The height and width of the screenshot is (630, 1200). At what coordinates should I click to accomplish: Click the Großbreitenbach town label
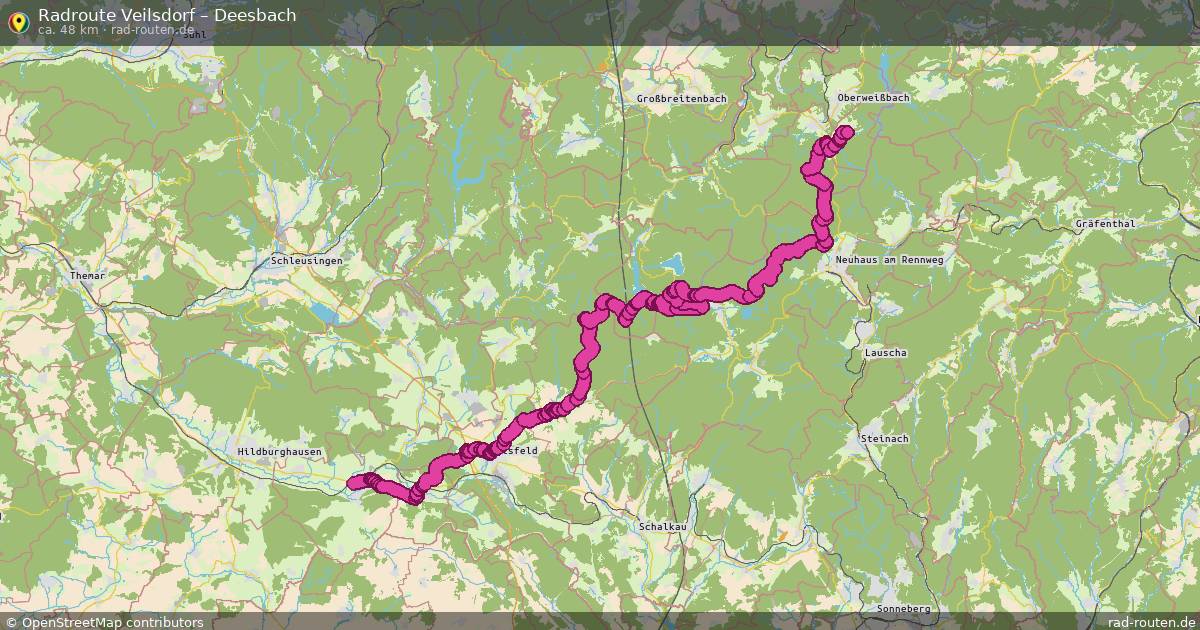[x=681, y=99]
